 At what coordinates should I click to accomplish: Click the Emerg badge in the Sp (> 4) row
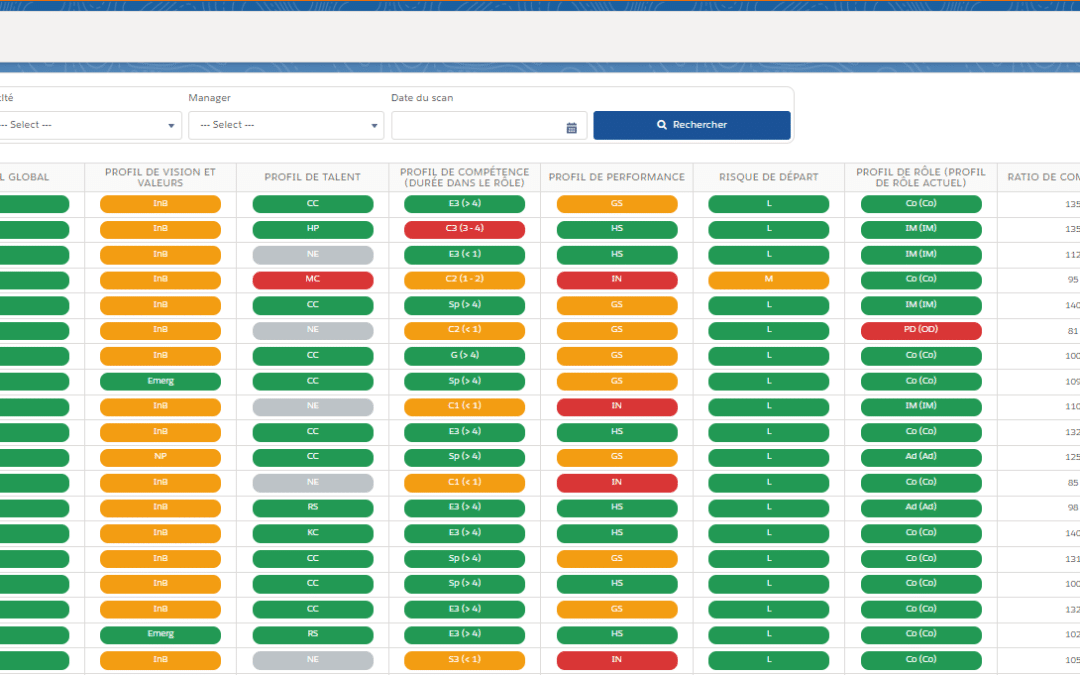click(160, 381)
